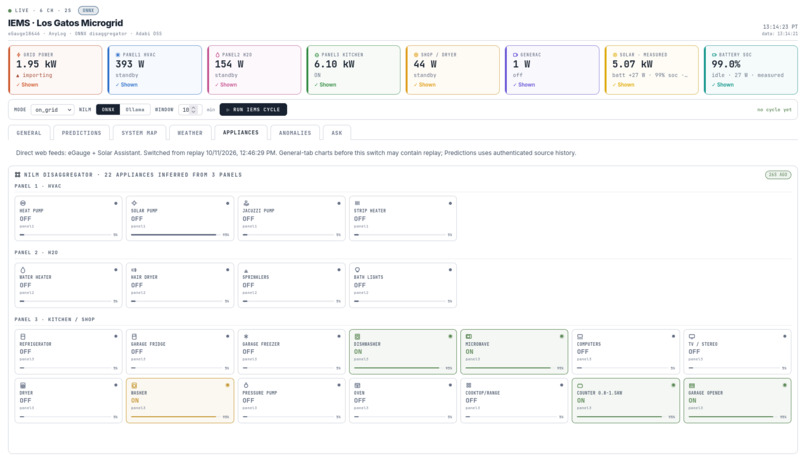This screenshot has width=806, height=460.
Task: Click the Solar Pump confidence bar
Action: [x=175, y=235]
